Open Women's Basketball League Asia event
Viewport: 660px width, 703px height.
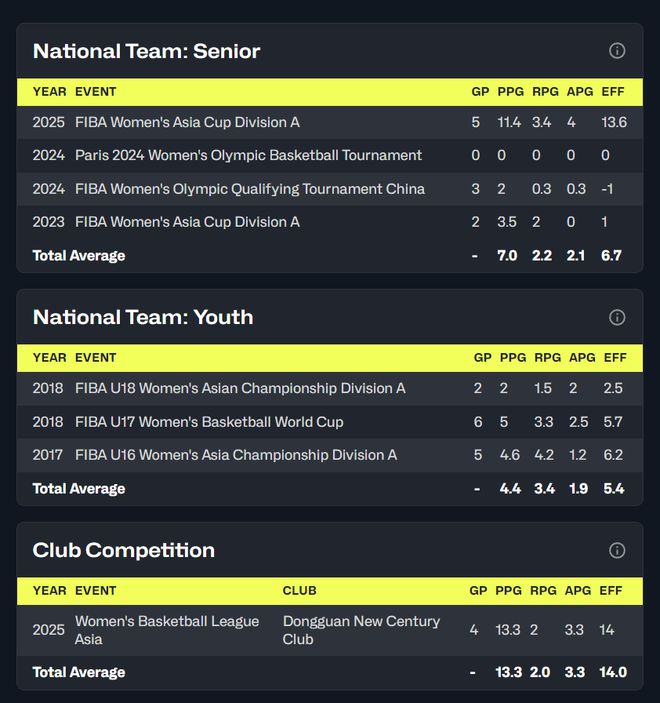[167, 630]
